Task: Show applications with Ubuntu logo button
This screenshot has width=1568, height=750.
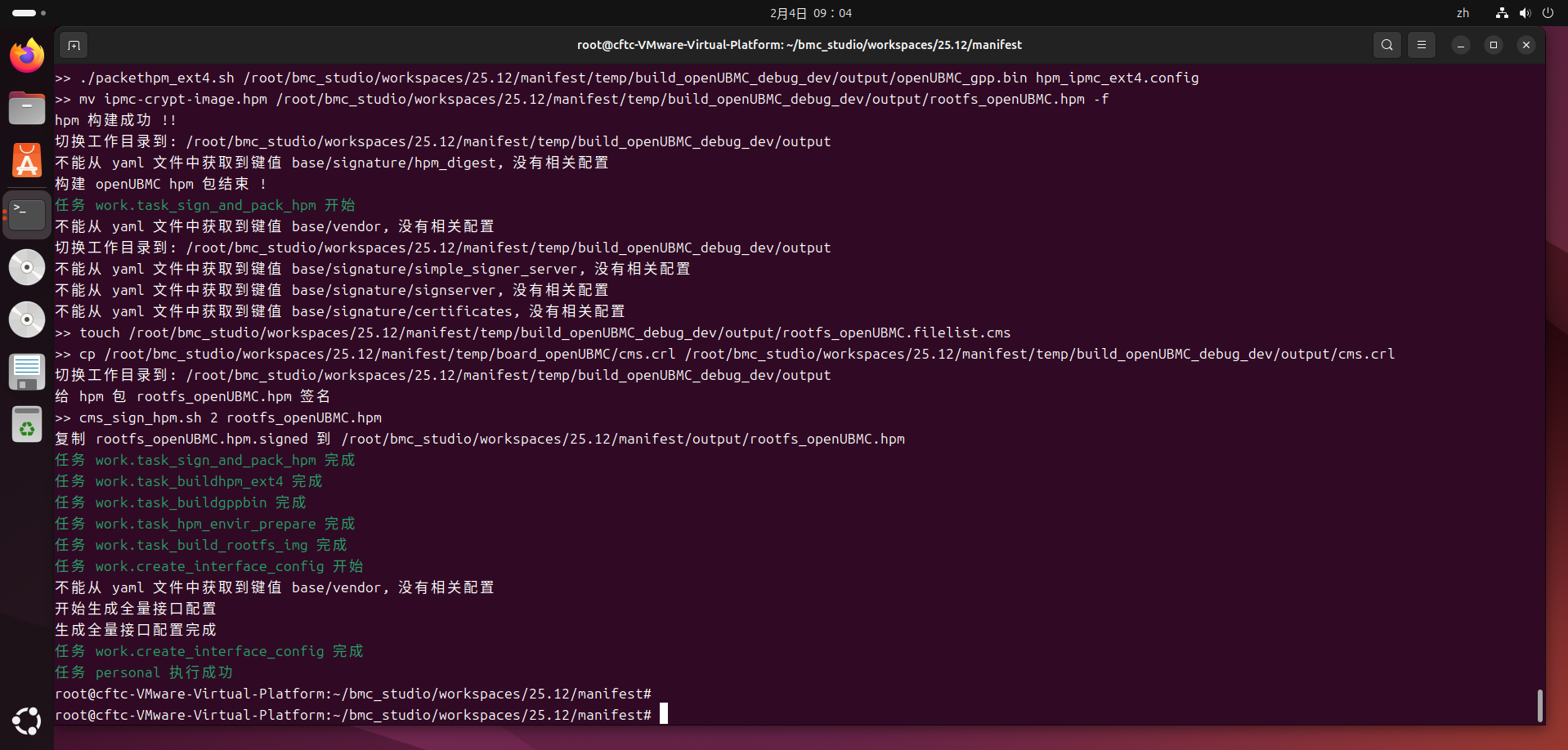Action: pyautogui.click(x=27, y=721)
